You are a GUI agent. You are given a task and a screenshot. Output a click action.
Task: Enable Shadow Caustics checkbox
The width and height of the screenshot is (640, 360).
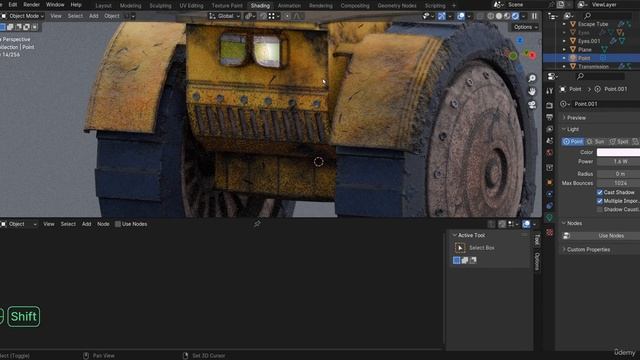coord(600,209)
